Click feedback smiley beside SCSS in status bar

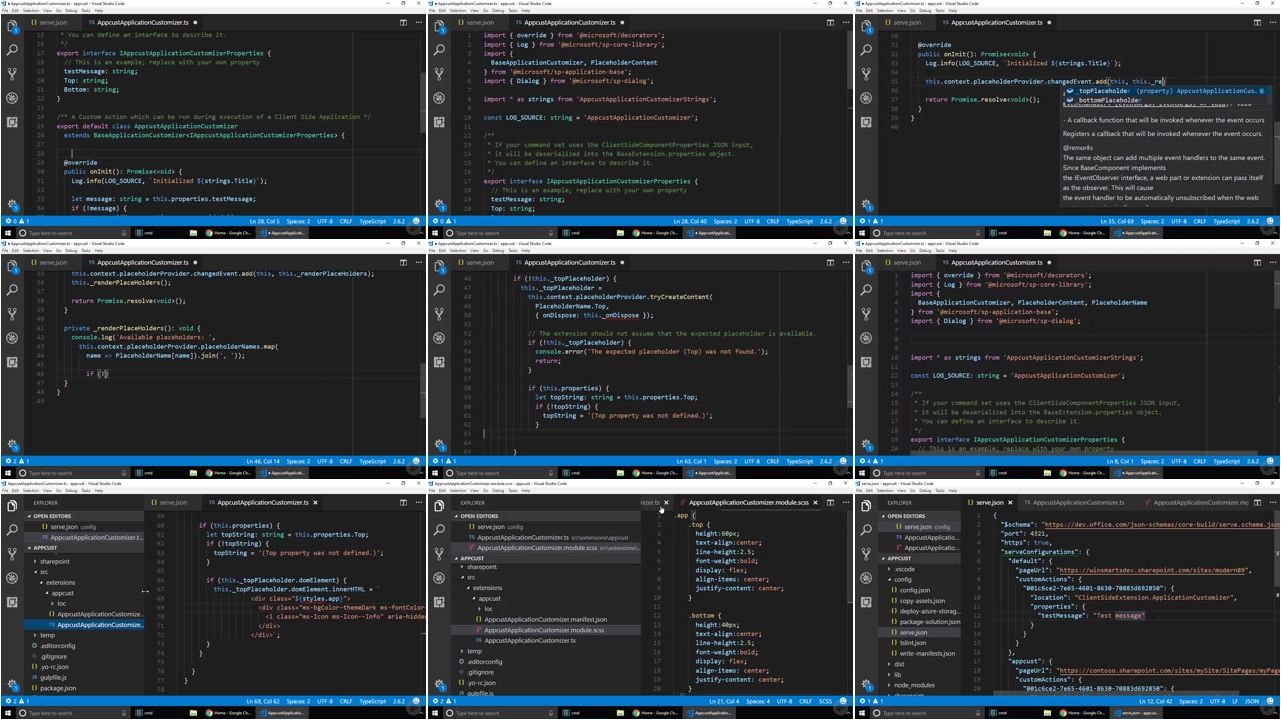point(843,701)
